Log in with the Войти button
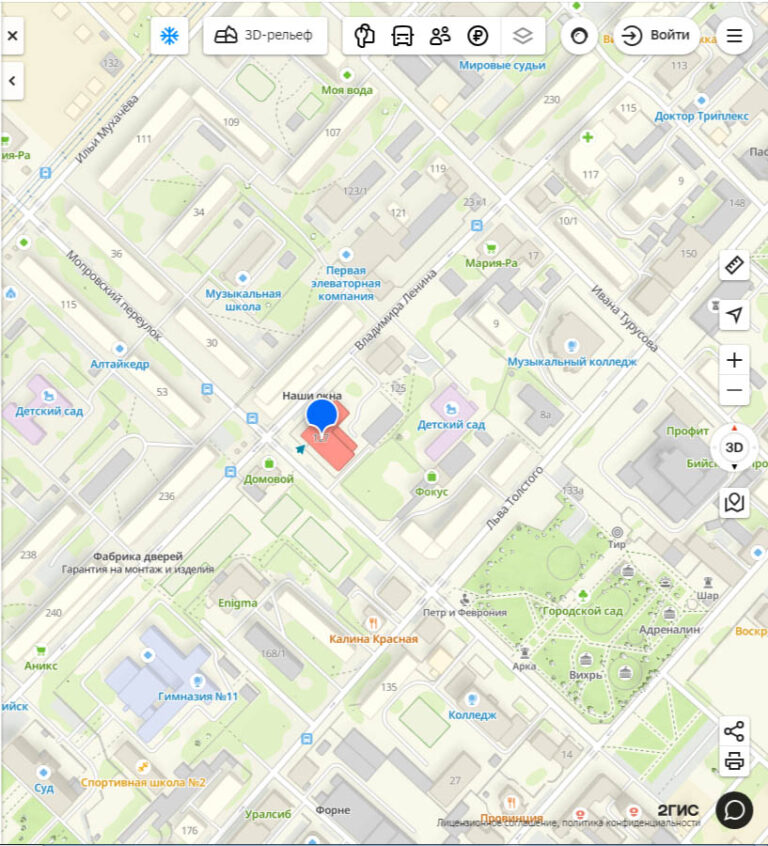768x846 pixels. pos(656,36)
